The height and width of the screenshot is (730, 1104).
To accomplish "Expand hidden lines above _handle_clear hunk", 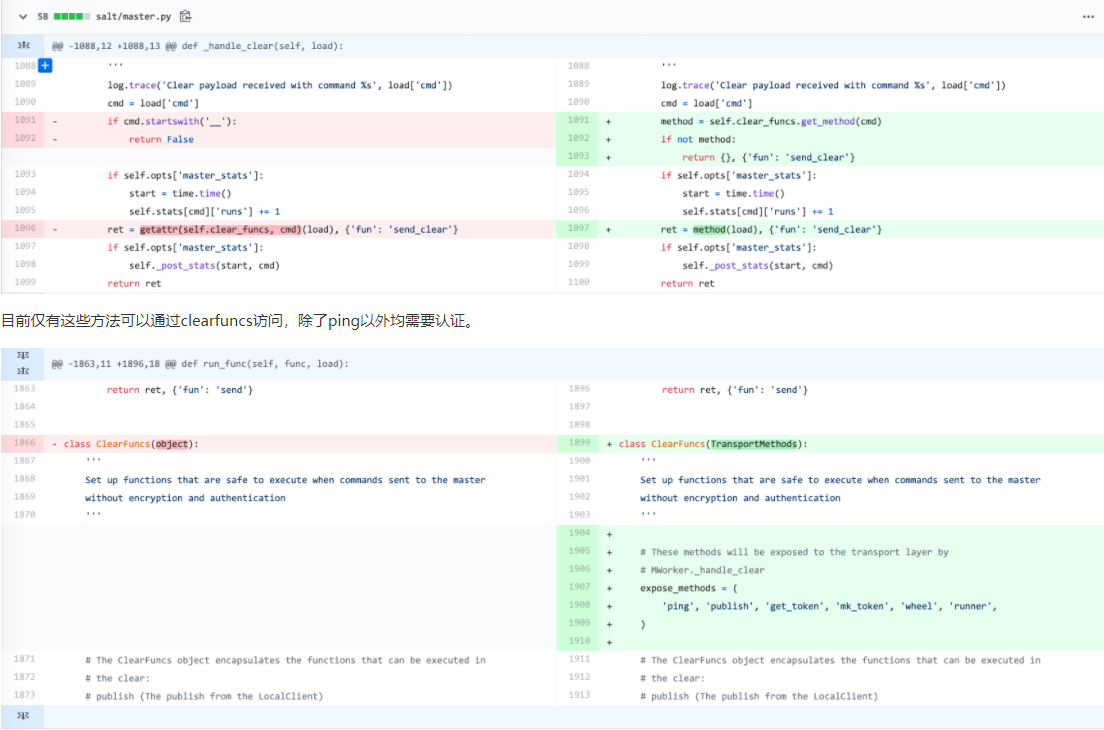I will [25, 46].
